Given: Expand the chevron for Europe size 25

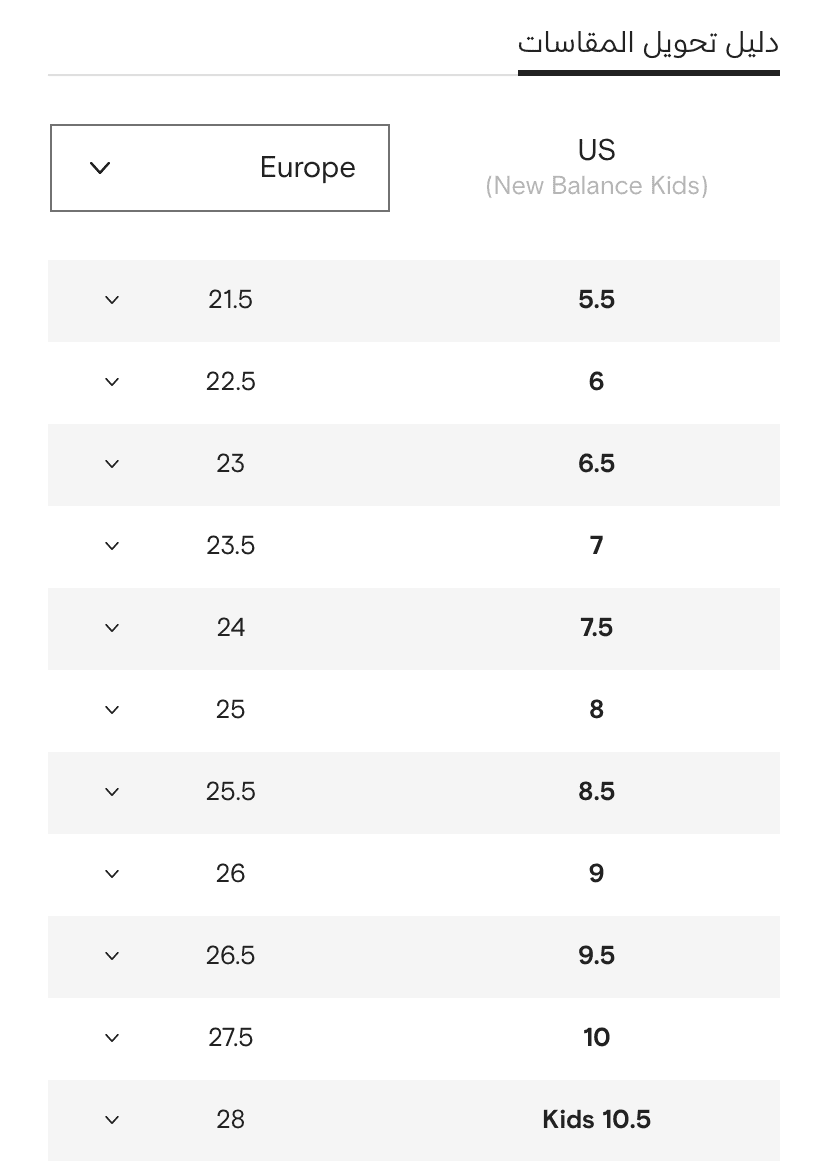Looking at the screenshot, I should click(x=112, y=710).
